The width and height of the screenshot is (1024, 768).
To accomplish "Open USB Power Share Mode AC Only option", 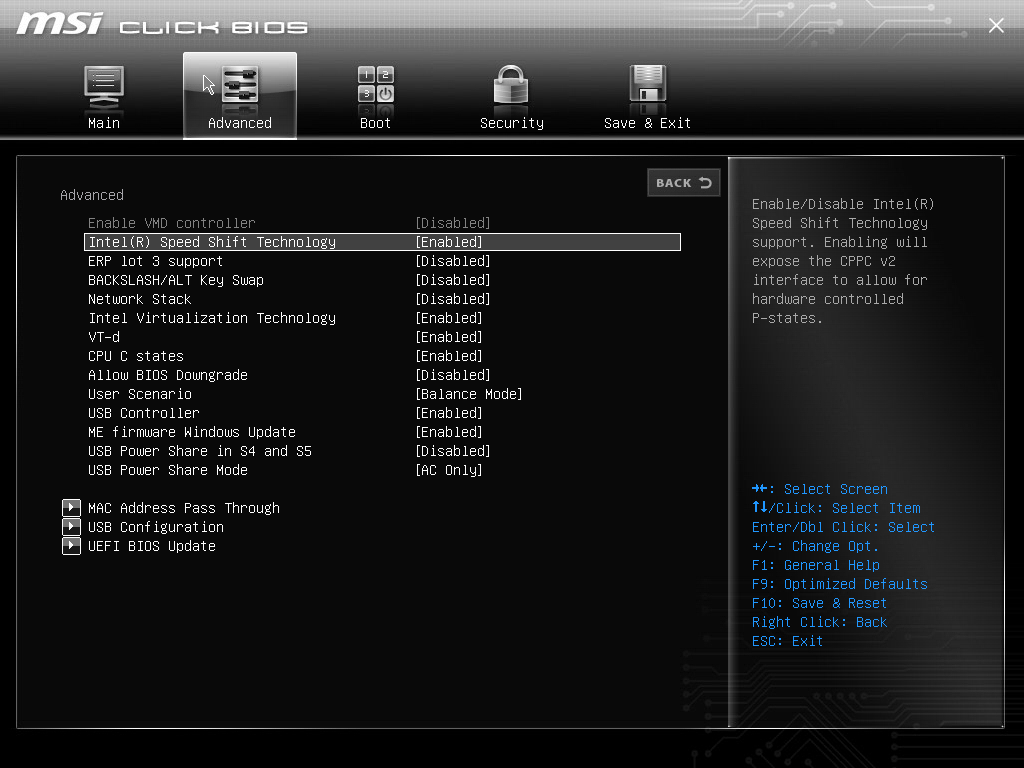I will click(x=449, y=470).
